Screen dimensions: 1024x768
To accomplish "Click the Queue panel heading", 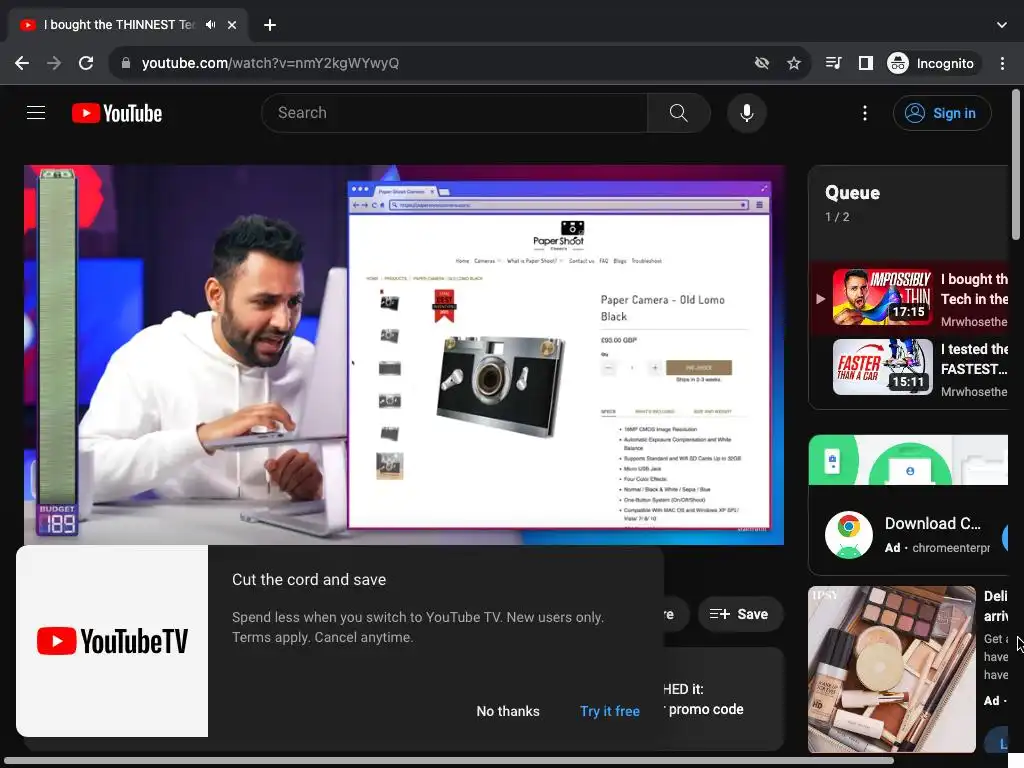I will click(852, 193).
